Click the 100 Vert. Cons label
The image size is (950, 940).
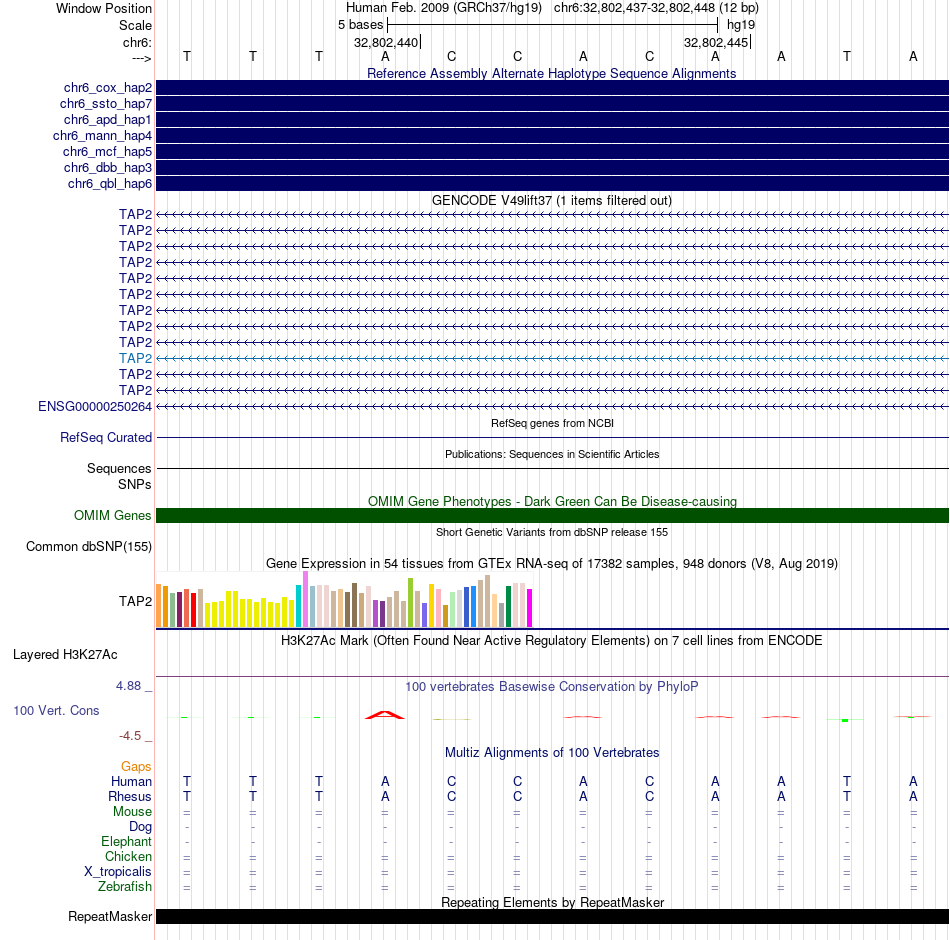pyautogui.click(x=56, y=710)
